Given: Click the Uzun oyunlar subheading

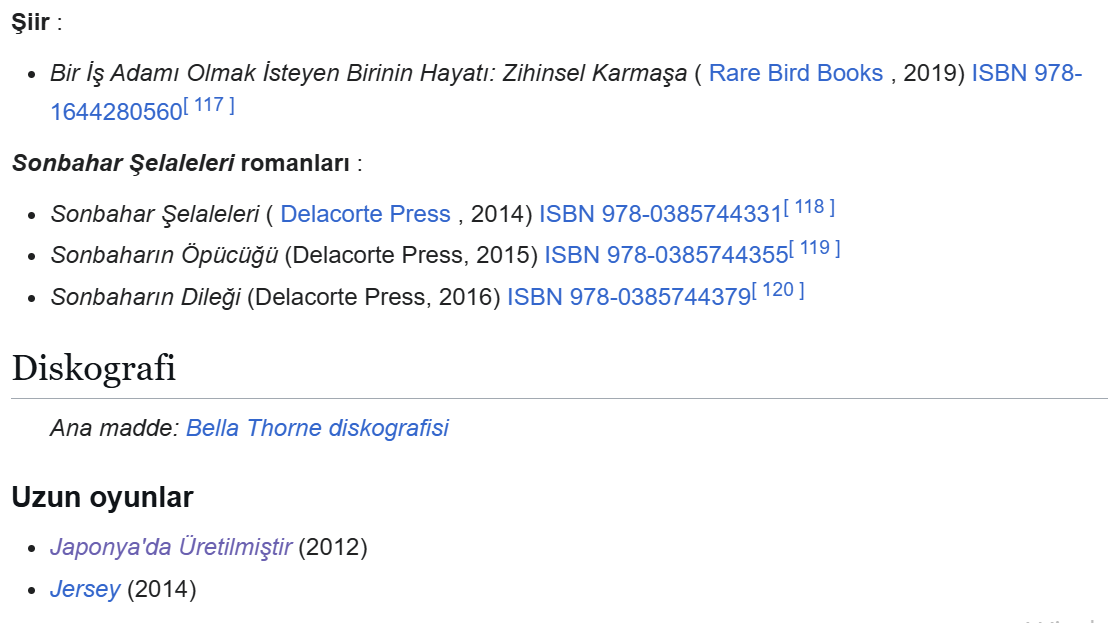Looking at the screenshot, I should tap(102, 497).
